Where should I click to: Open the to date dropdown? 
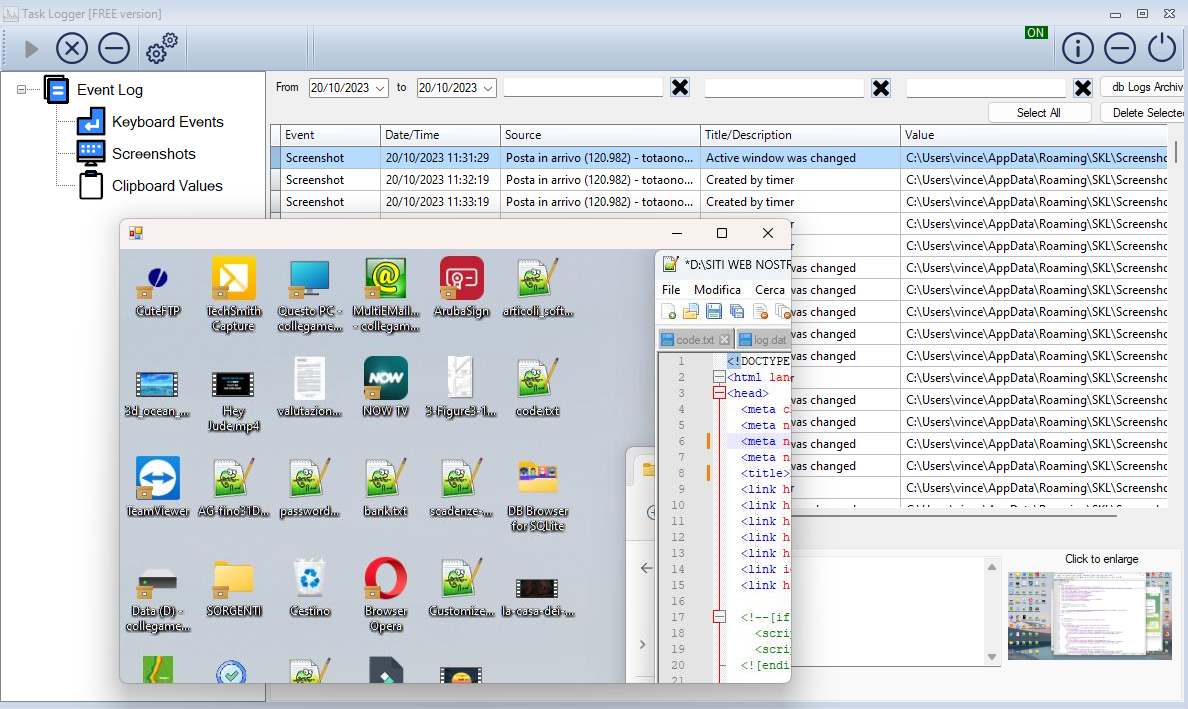point(488,88)
